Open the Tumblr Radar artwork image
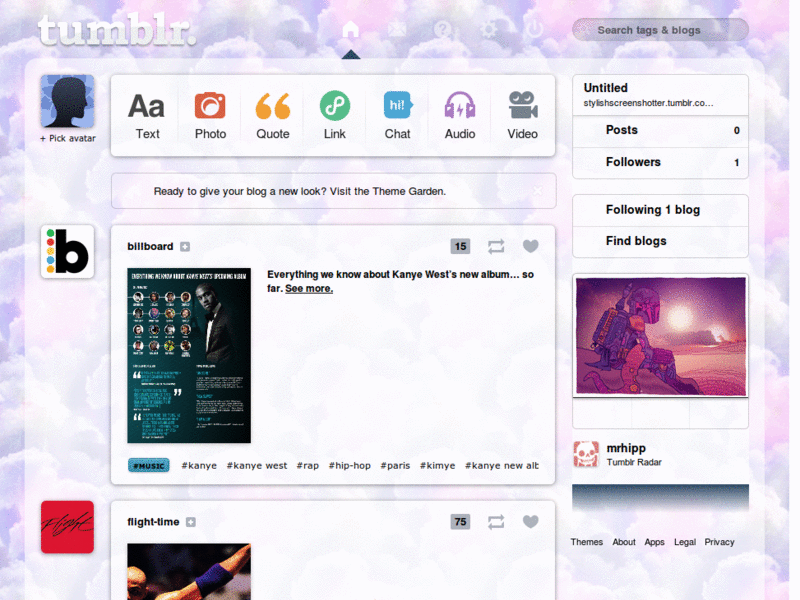800x600 pixels. (661, 336)
